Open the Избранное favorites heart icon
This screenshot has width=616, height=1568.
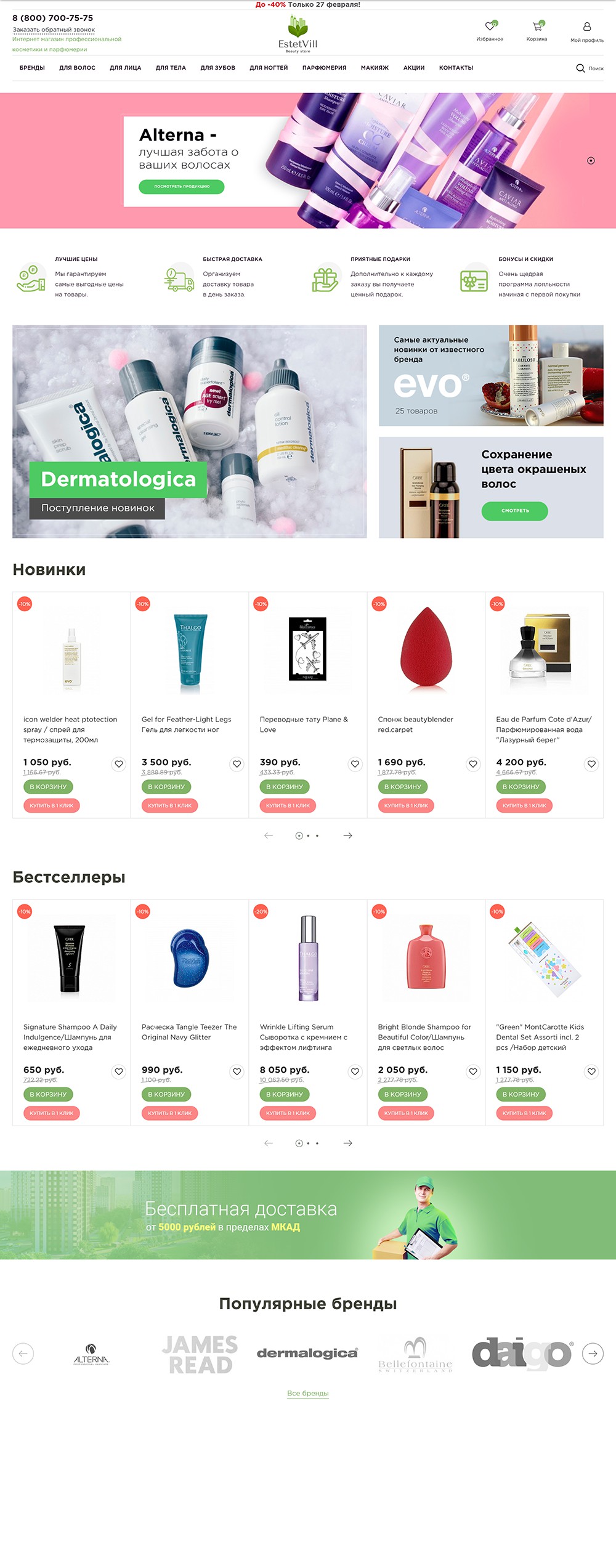(490, 26)
